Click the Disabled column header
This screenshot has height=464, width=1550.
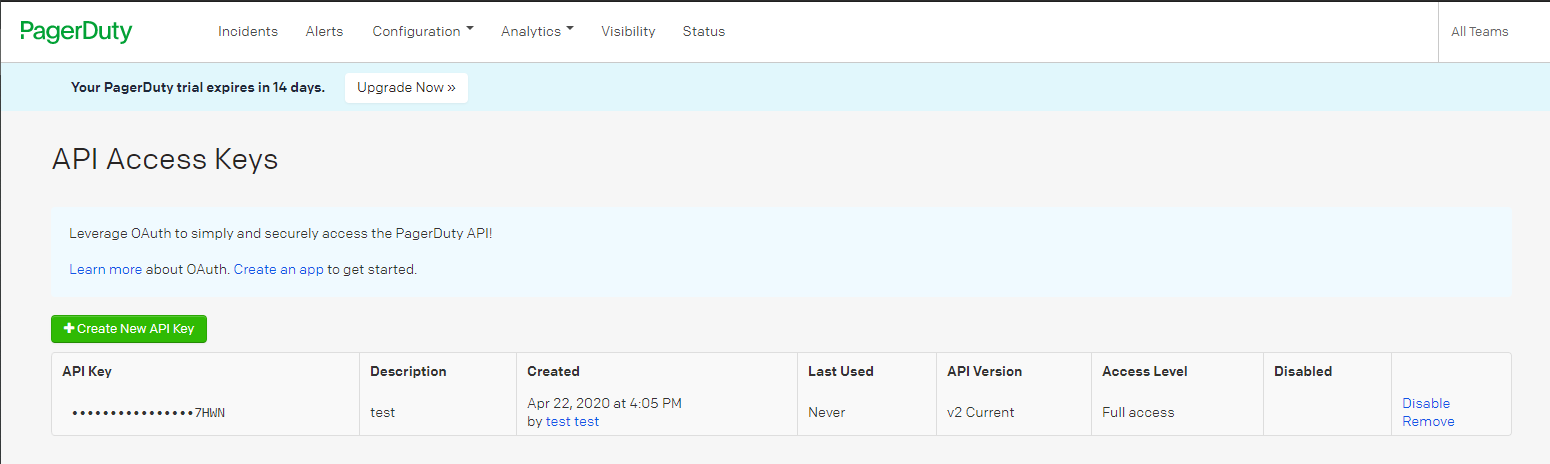pyautogui.click(x=1303, y=371)
